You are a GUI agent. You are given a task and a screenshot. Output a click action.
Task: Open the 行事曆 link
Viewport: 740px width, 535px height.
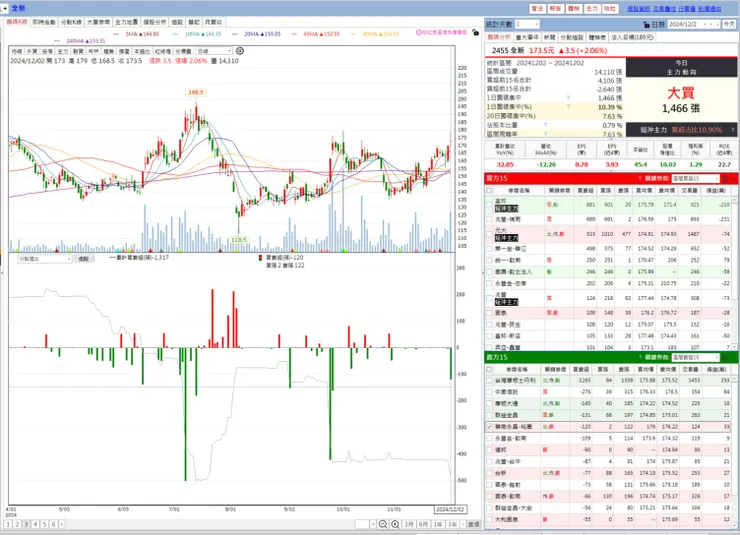coord(687,8)
